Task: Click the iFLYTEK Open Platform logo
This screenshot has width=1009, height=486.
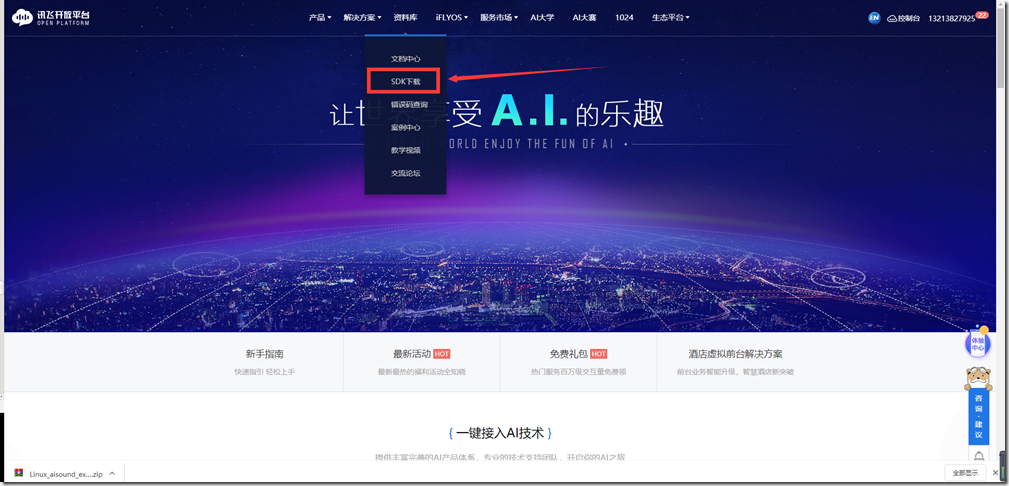Action: click(x=51, y=17)
